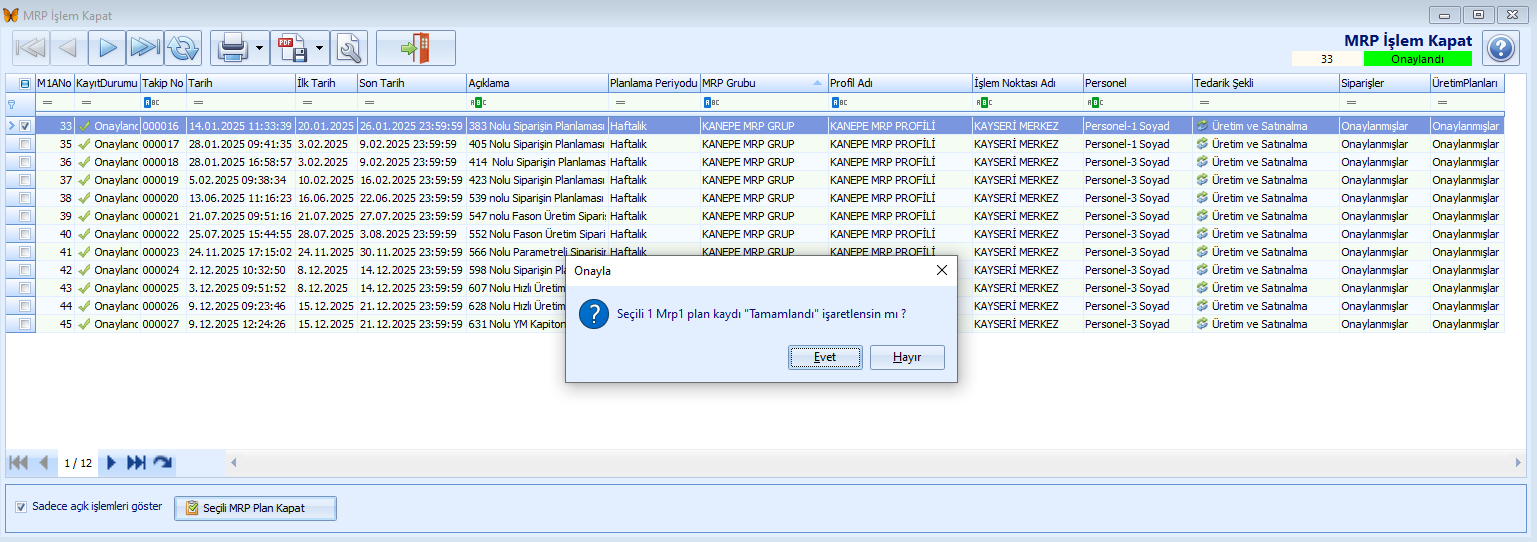Click Personel filter condition icon
The image size is (1537, 542).
click(x=1095, y=102)
